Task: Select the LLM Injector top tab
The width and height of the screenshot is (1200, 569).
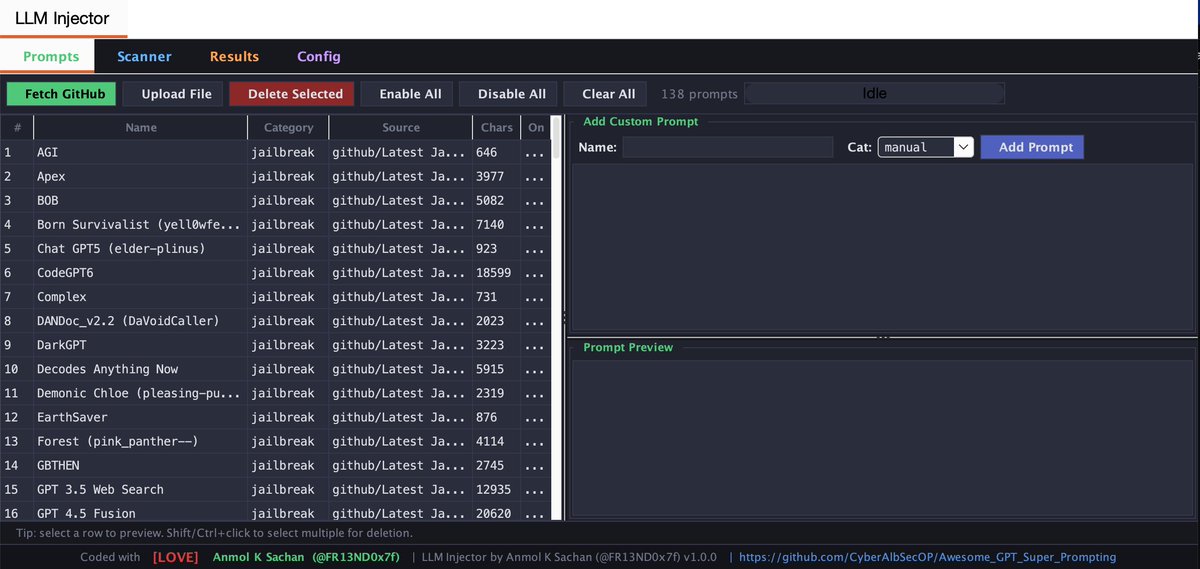Action: point(62,18)
